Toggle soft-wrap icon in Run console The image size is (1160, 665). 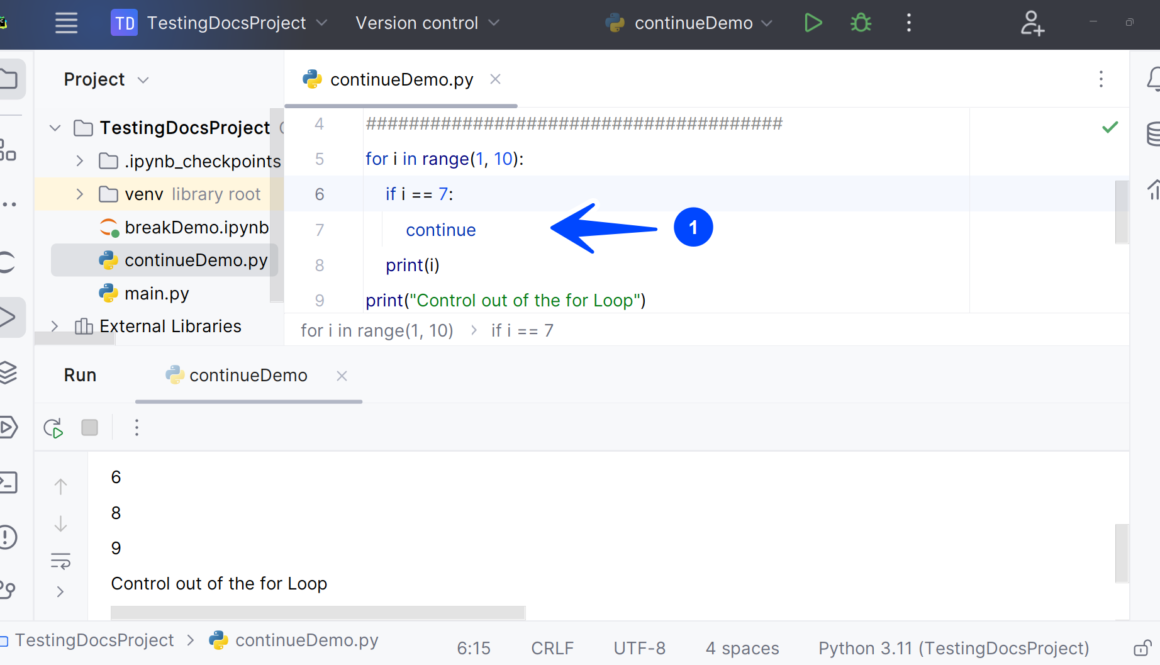[x=60, y=559]
